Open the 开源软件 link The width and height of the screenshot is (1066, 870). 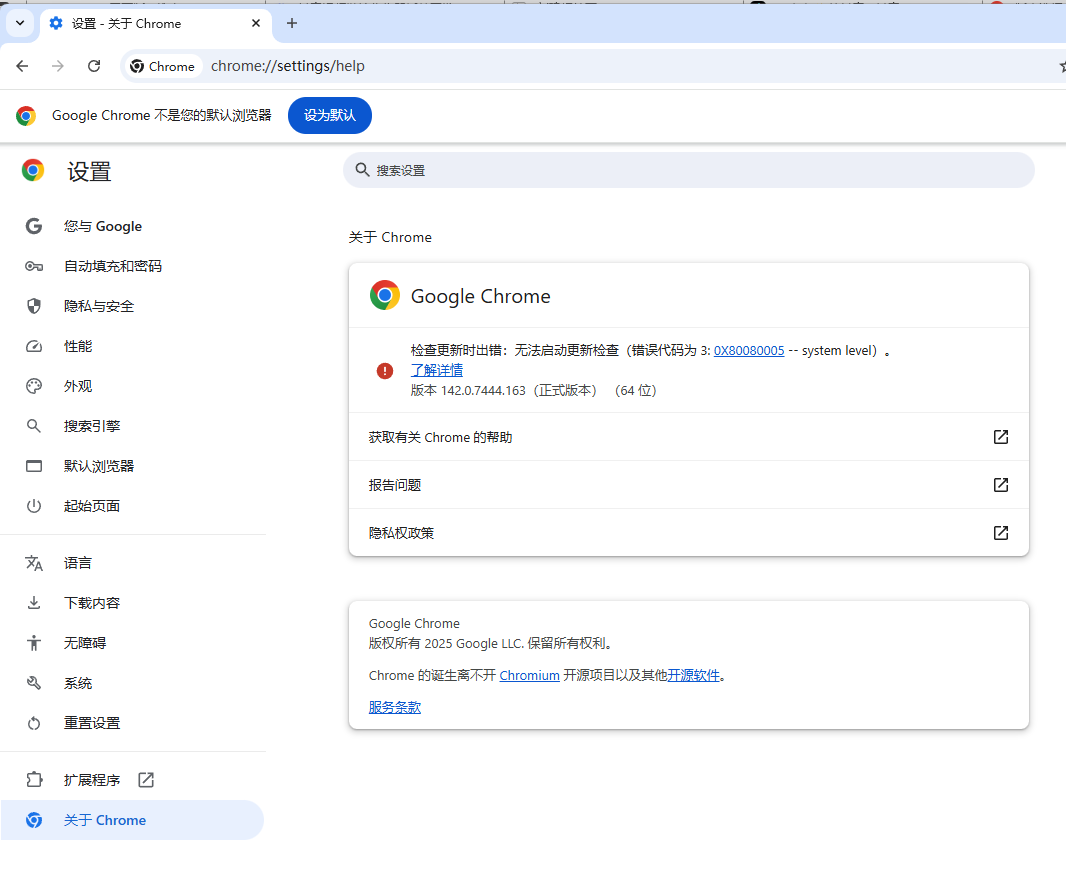[x=693, y=676]
